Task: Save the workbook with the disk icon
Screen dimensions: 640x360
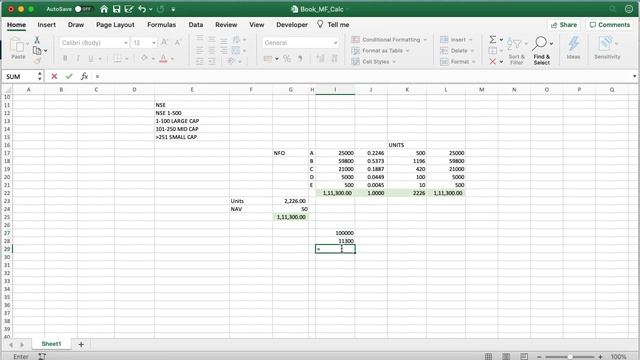Action: pos(116,9)
